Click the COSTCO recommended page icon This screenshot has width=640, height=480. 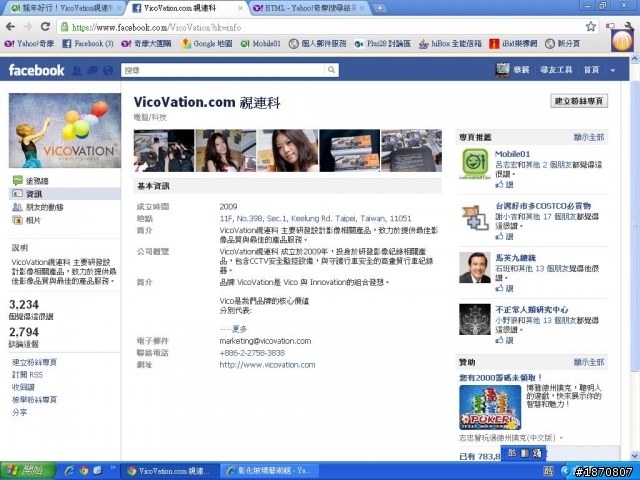[x=475, y=216]
